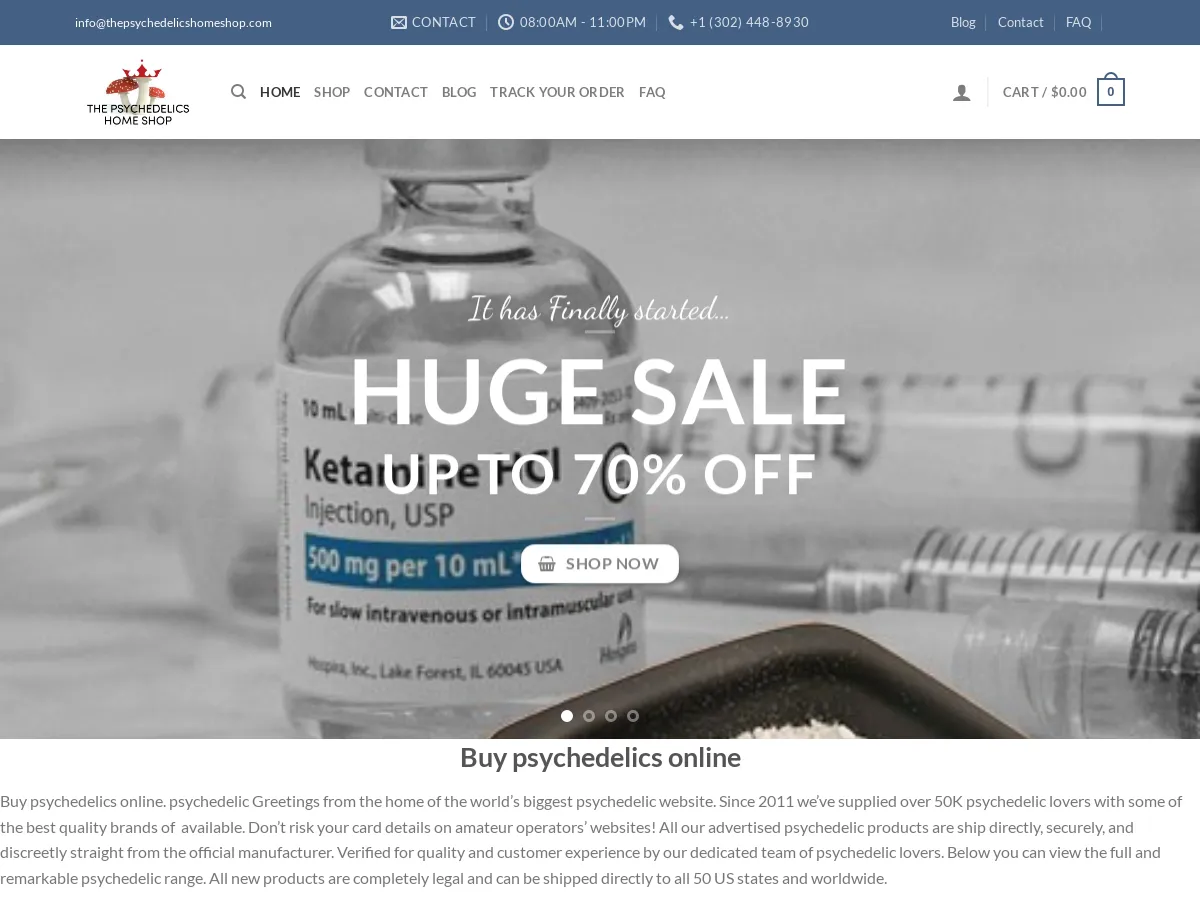Viewport: 1200px width, 900px height.
Task: Click the Shop Now button
Action: (600, 564)
